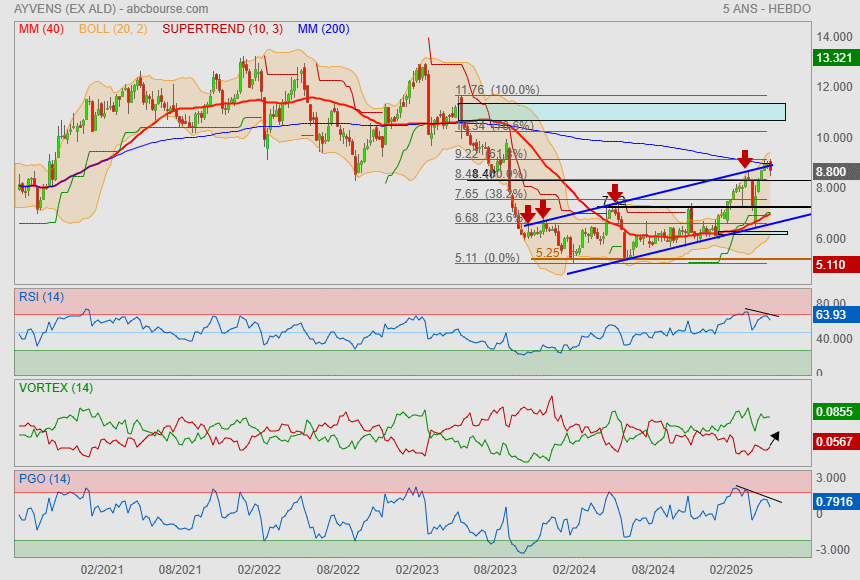Select the 8.800 current price tag
Image resolution: width=860 pixels, height=580 pixels.
coord(832,172)
